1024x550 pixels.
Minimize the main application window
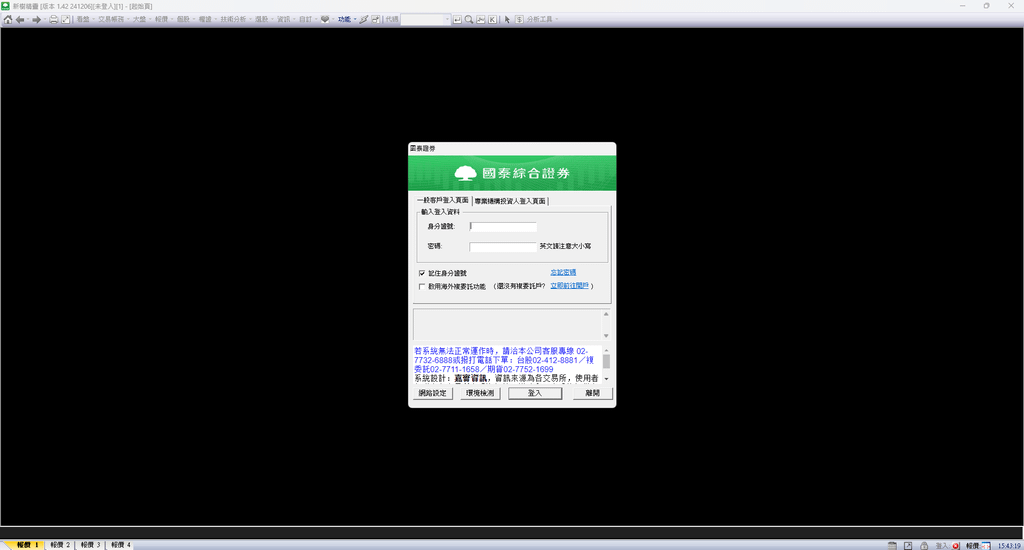coord(962,5)
